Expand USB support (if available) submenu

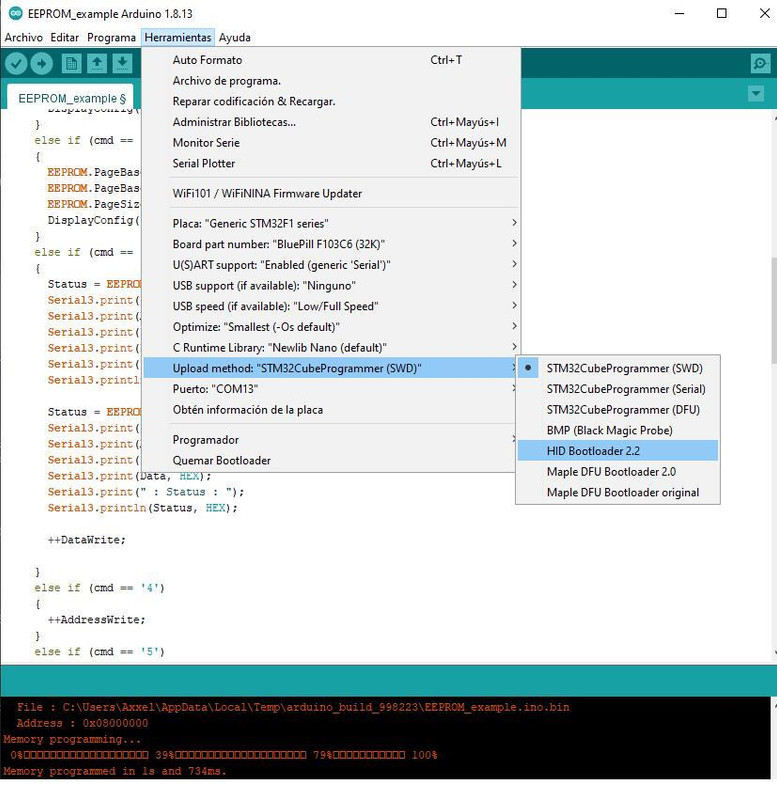pyautogui.click(x=331, y=286)
